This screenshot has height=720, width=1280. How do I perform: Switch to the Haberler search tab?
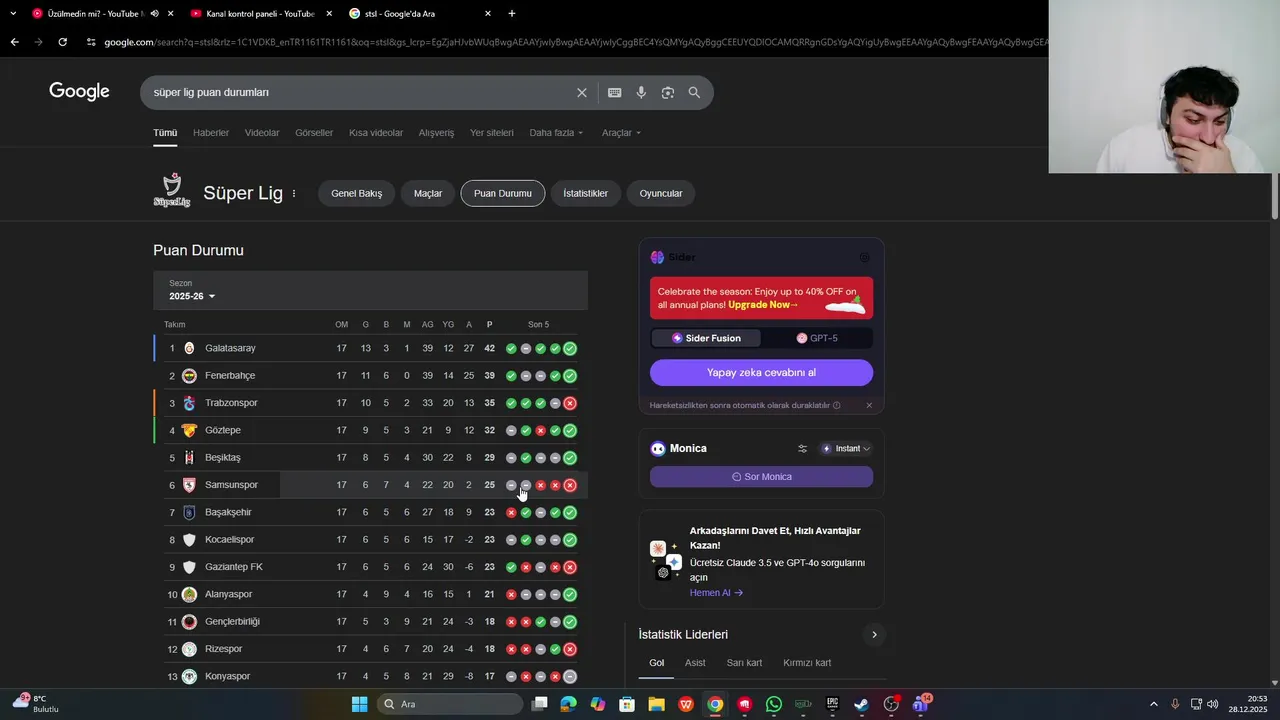coord(211,133)
